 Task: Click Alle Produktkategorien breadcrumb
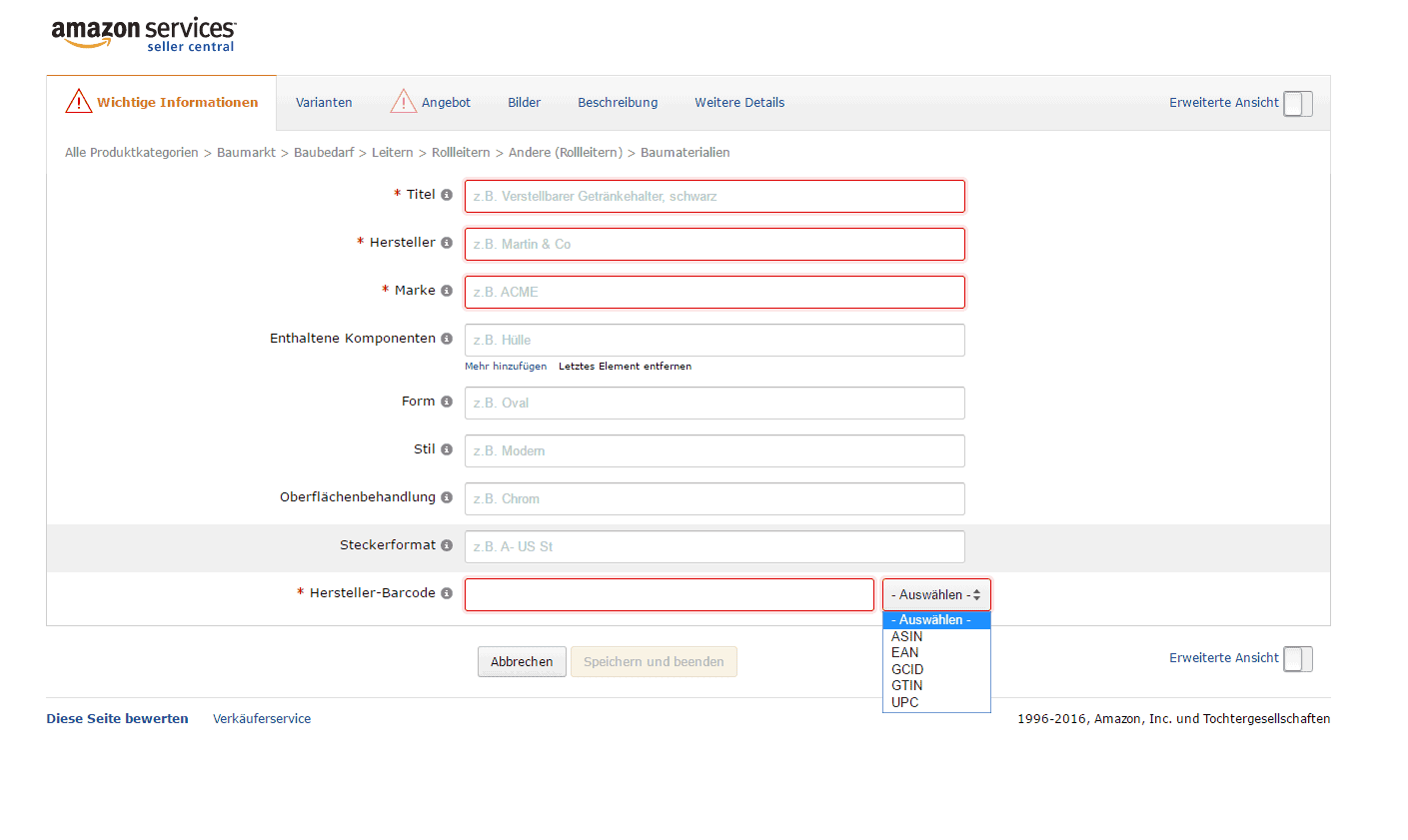point(132,153)
